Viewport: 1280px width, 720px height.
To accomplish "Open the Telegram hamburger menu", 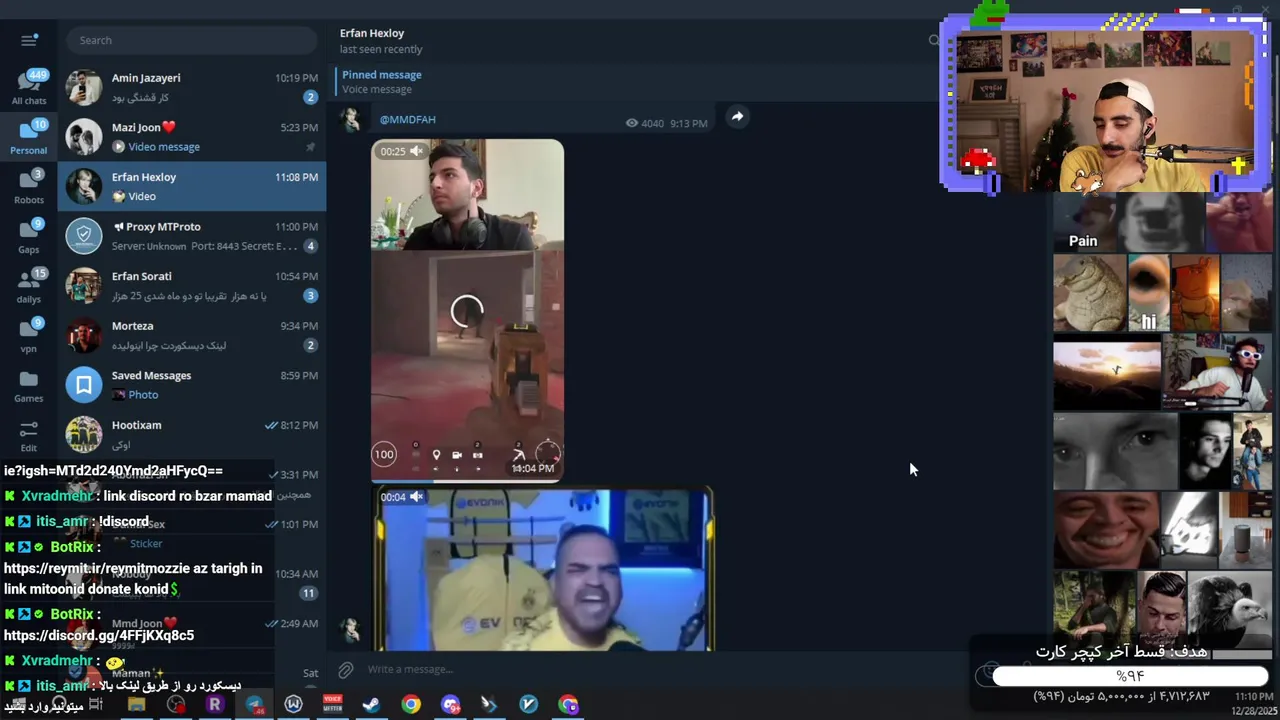I will (x=29, y=40).
